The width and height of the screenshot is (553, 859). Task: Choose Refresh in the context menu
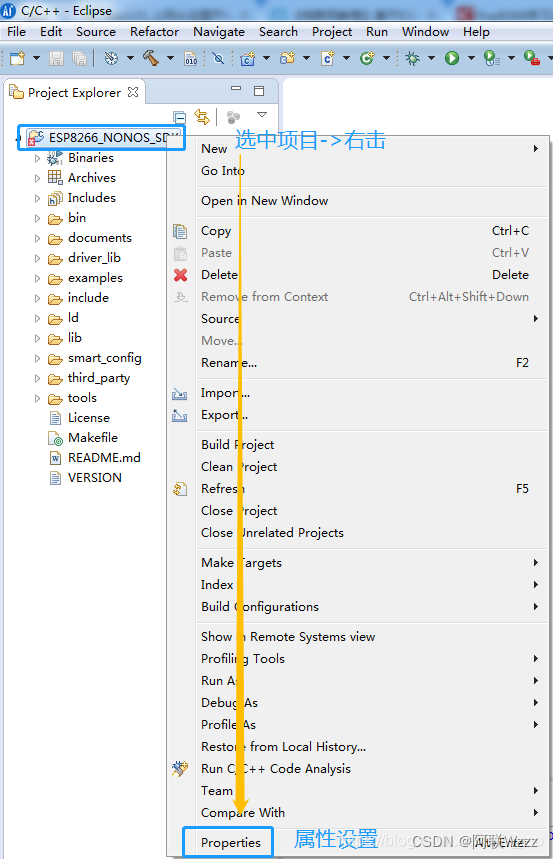pyautogui.click(x=357, y=489)
